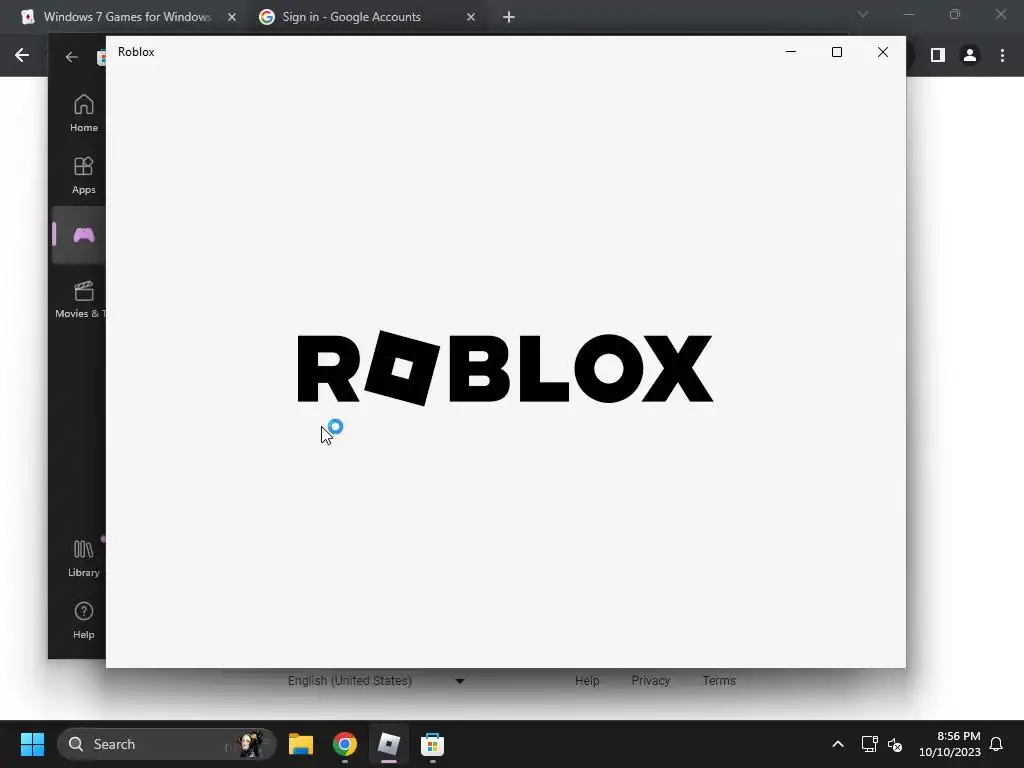Maximize the Roblox window
This screenshot has height=768, width=1024.
pyautogui.click(x=837, y=52)
